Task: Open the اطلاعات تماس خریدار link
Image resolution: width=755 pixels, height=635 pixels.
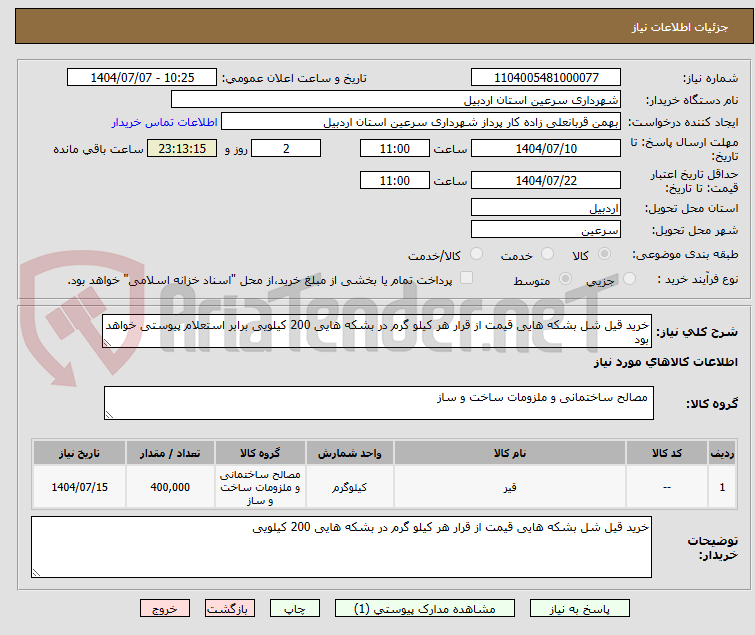Action: point(165,122)
